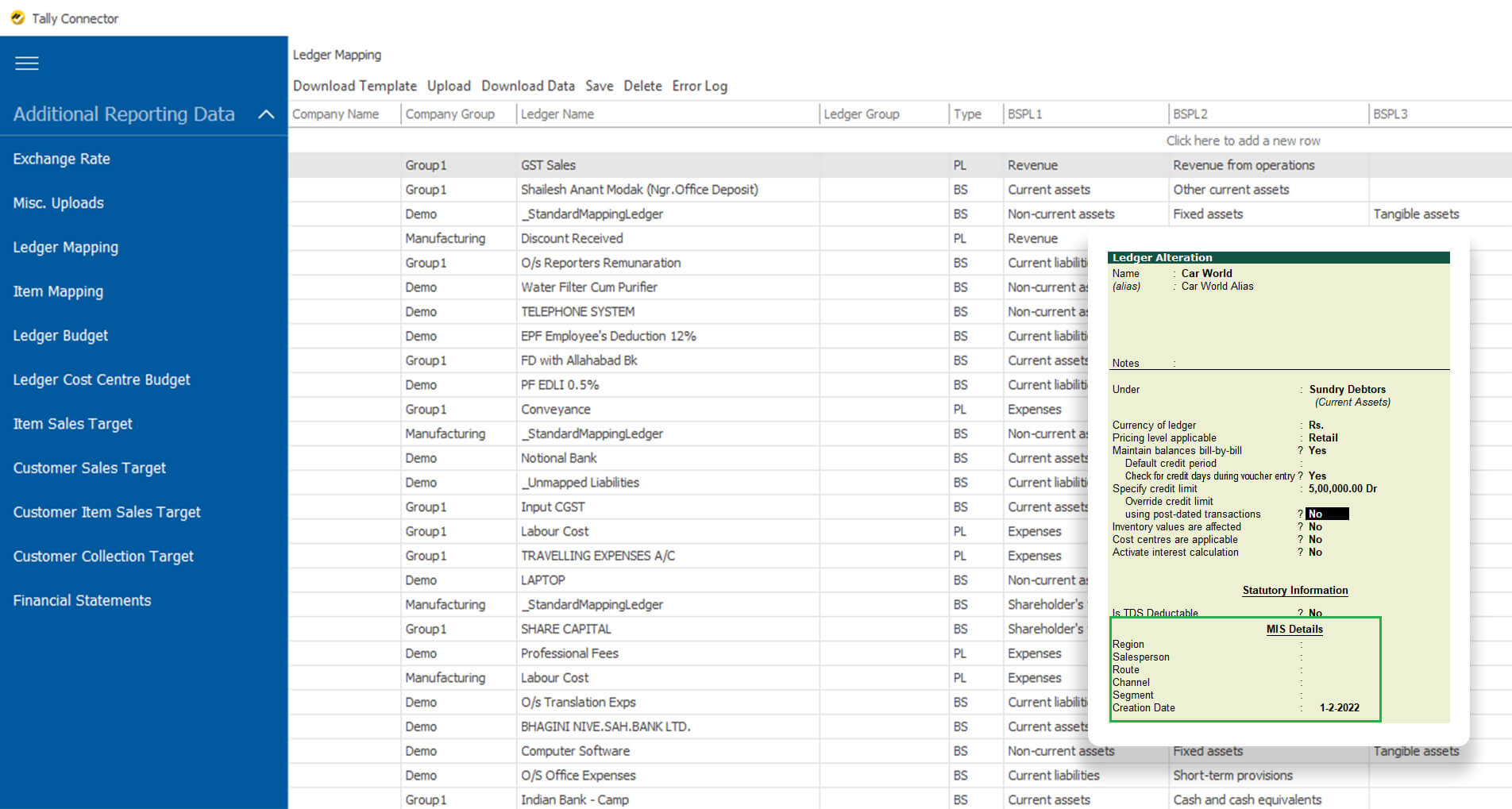Image resolution: width=1512 pixels, height=809 pixels.
Task: Select Ledger Mapping in the sidebar
Action: 65,247
